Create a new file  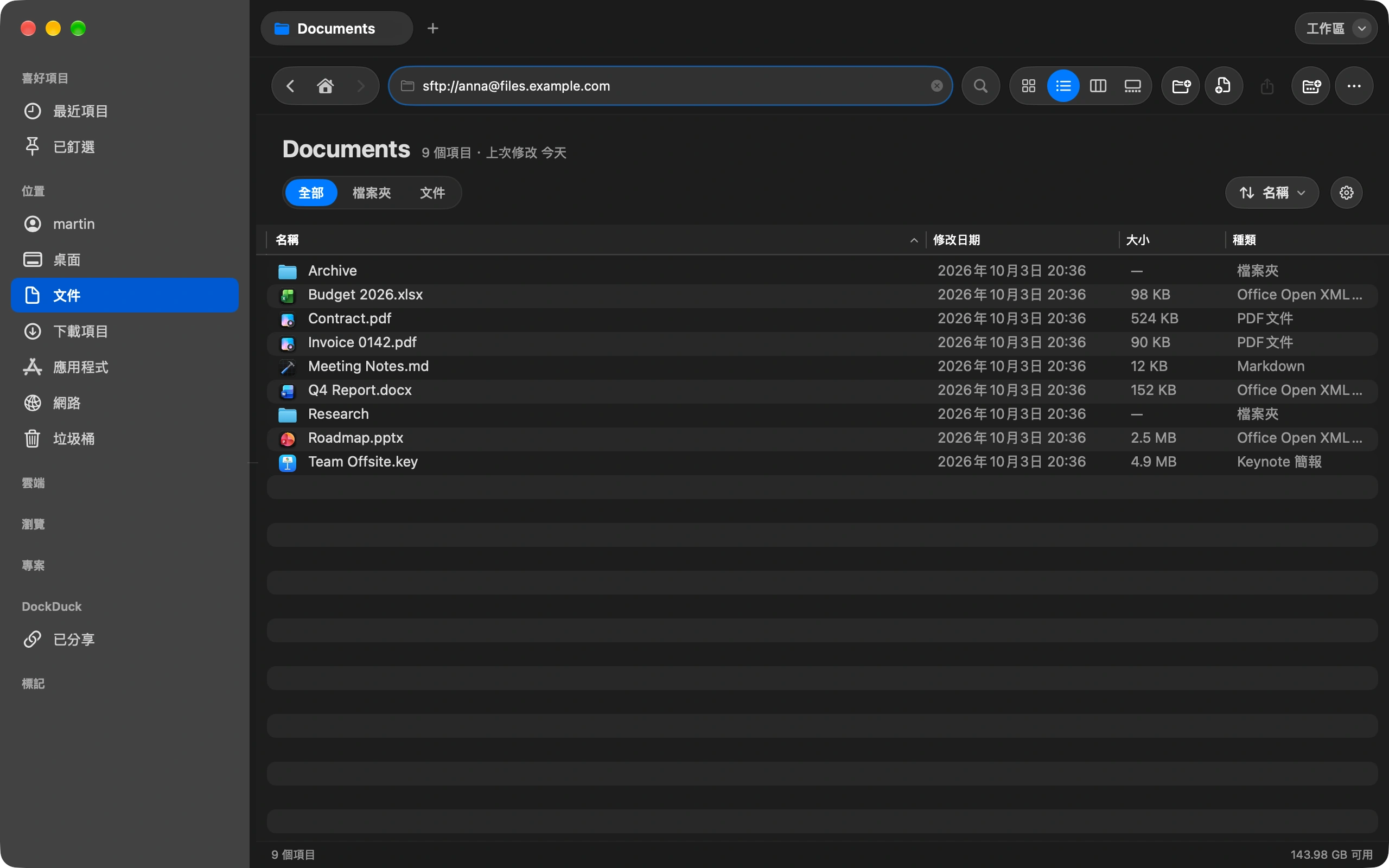pyautogui.click(x=1224, y=86)
